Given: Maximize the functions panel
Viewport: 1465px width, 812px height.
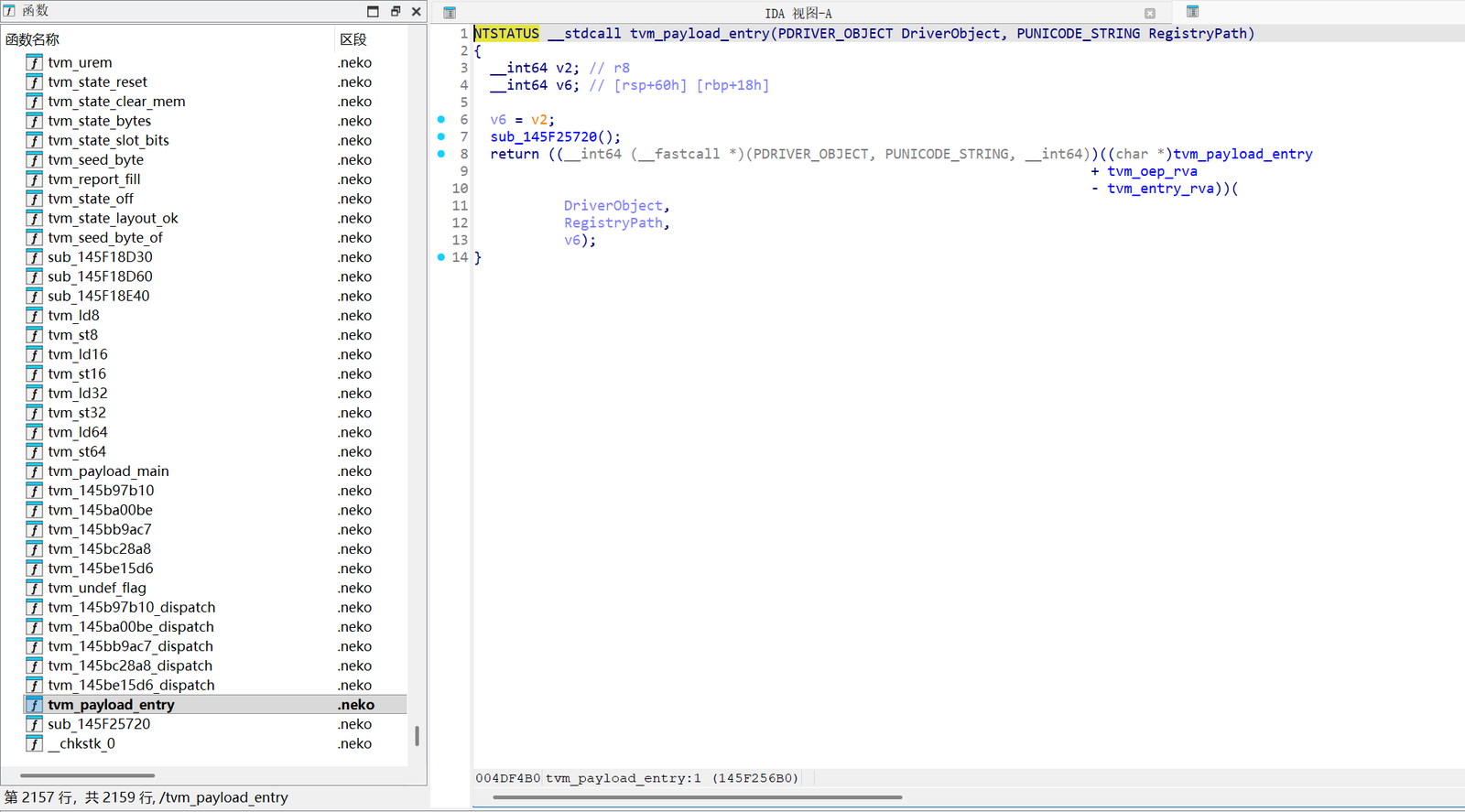Looking at the screenshot, I should coord(373,11).
